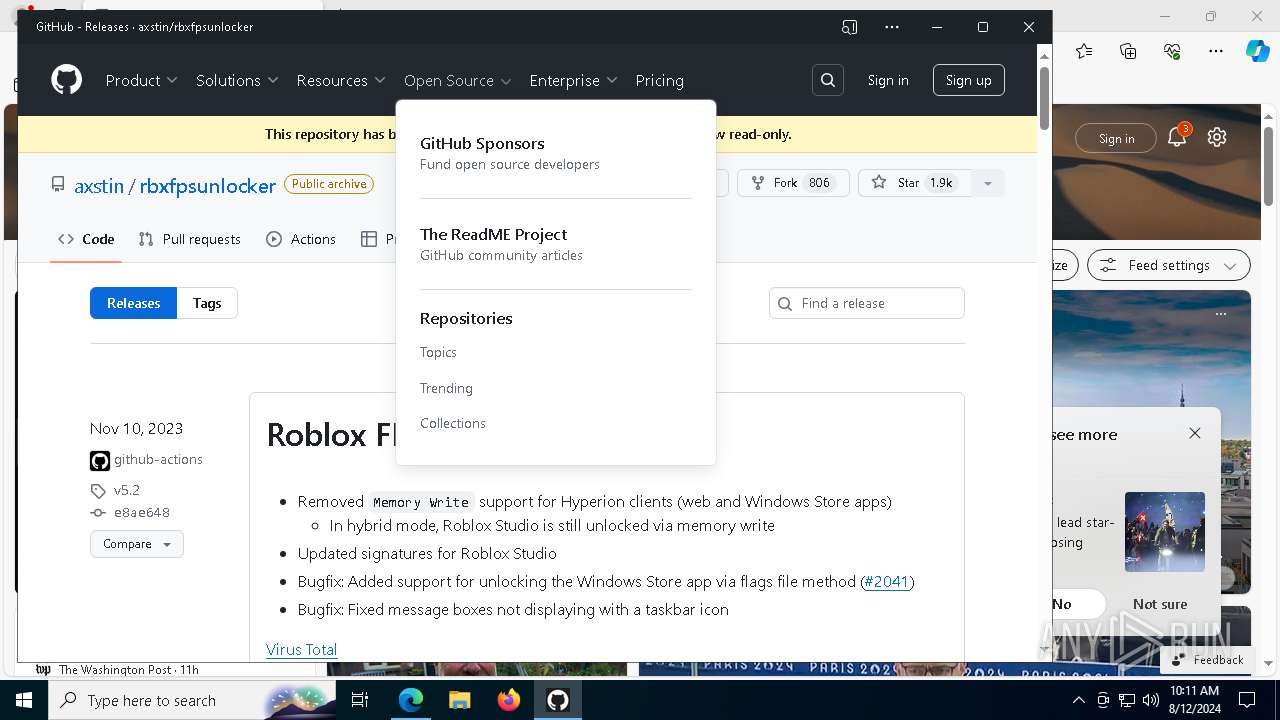The image size is (1280, 720).
Task: Click Sign in button in Edge window
Action: [x=1116, y=139]
